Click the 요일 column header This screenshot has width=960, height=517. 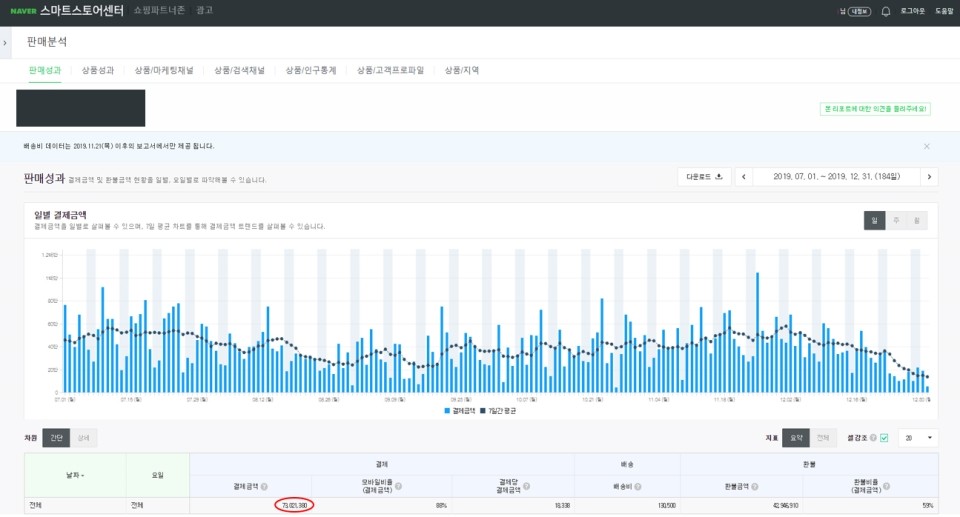click(x=157, y=475)
